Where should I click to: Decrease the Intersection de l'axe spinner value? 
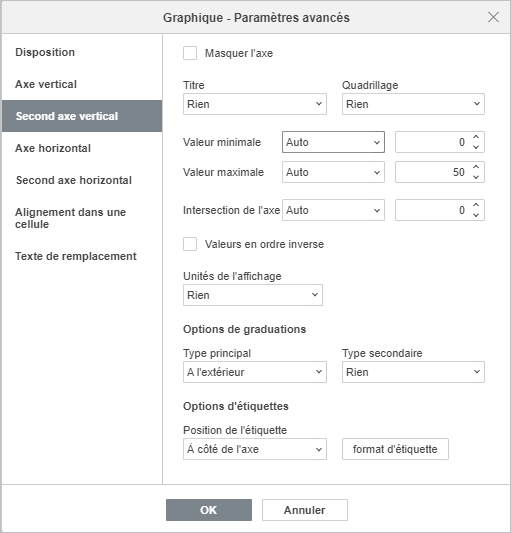pyautogui.click(x=476, y=215)
